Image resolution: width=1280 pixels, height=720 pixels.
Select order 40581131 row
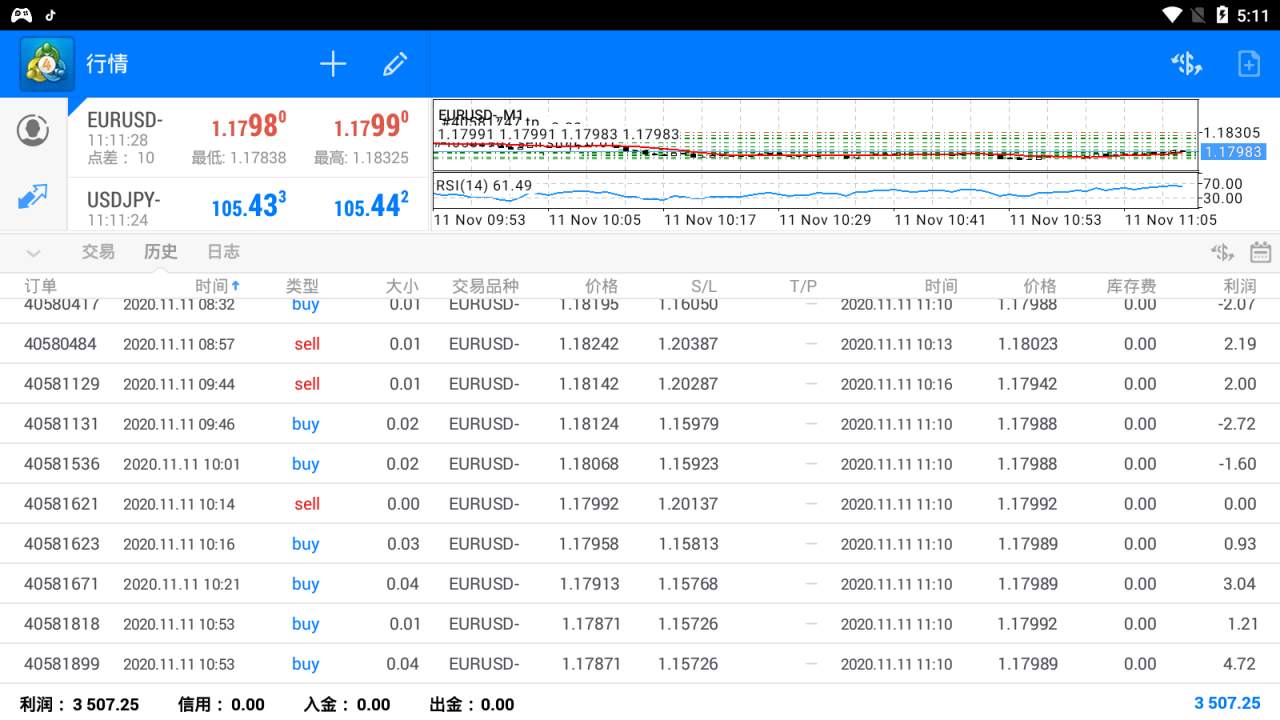[640, 424]
